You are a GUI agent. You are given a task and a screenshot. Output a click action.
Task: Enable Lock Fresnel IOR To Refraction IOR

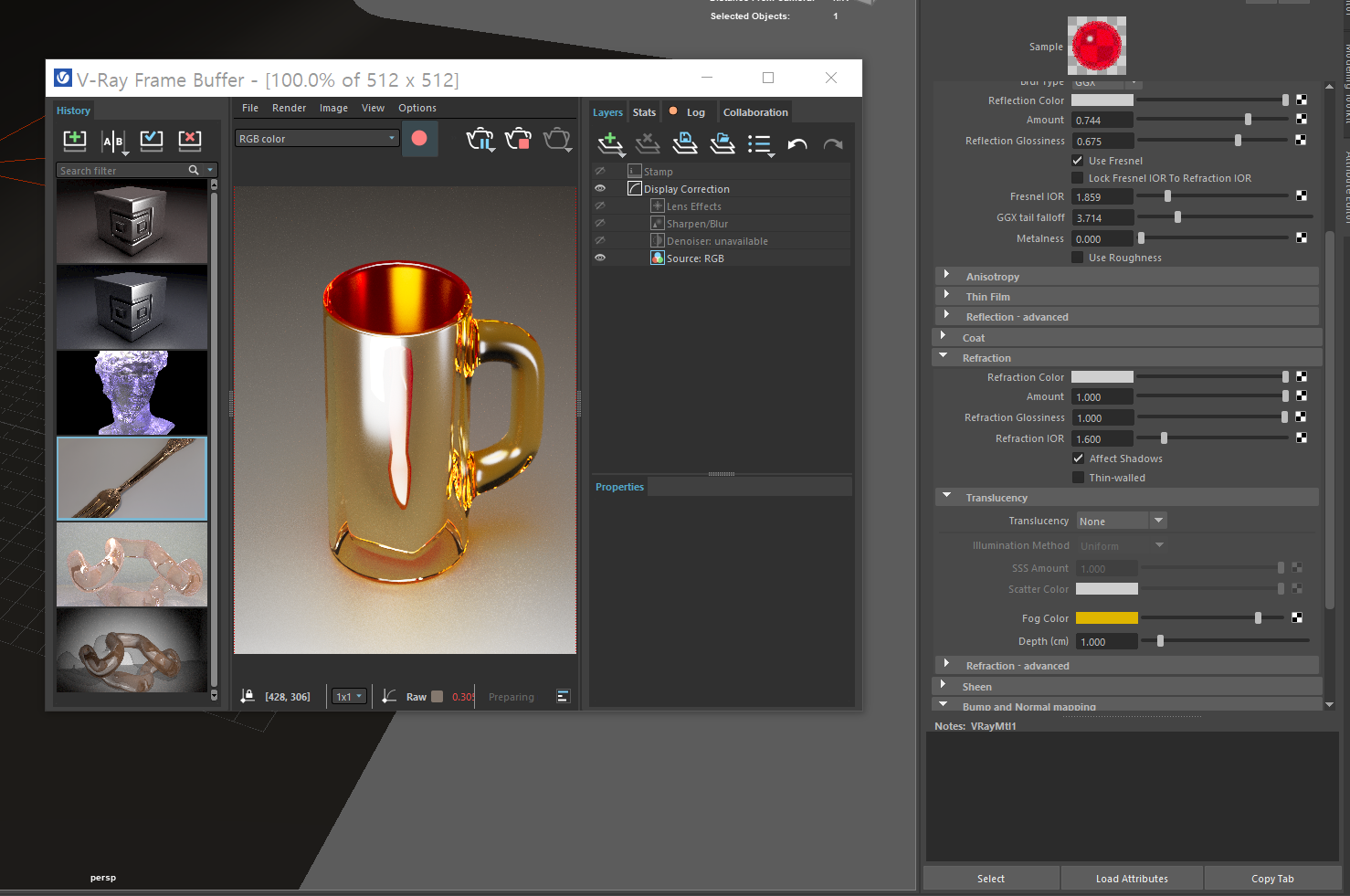point(1078,178)
